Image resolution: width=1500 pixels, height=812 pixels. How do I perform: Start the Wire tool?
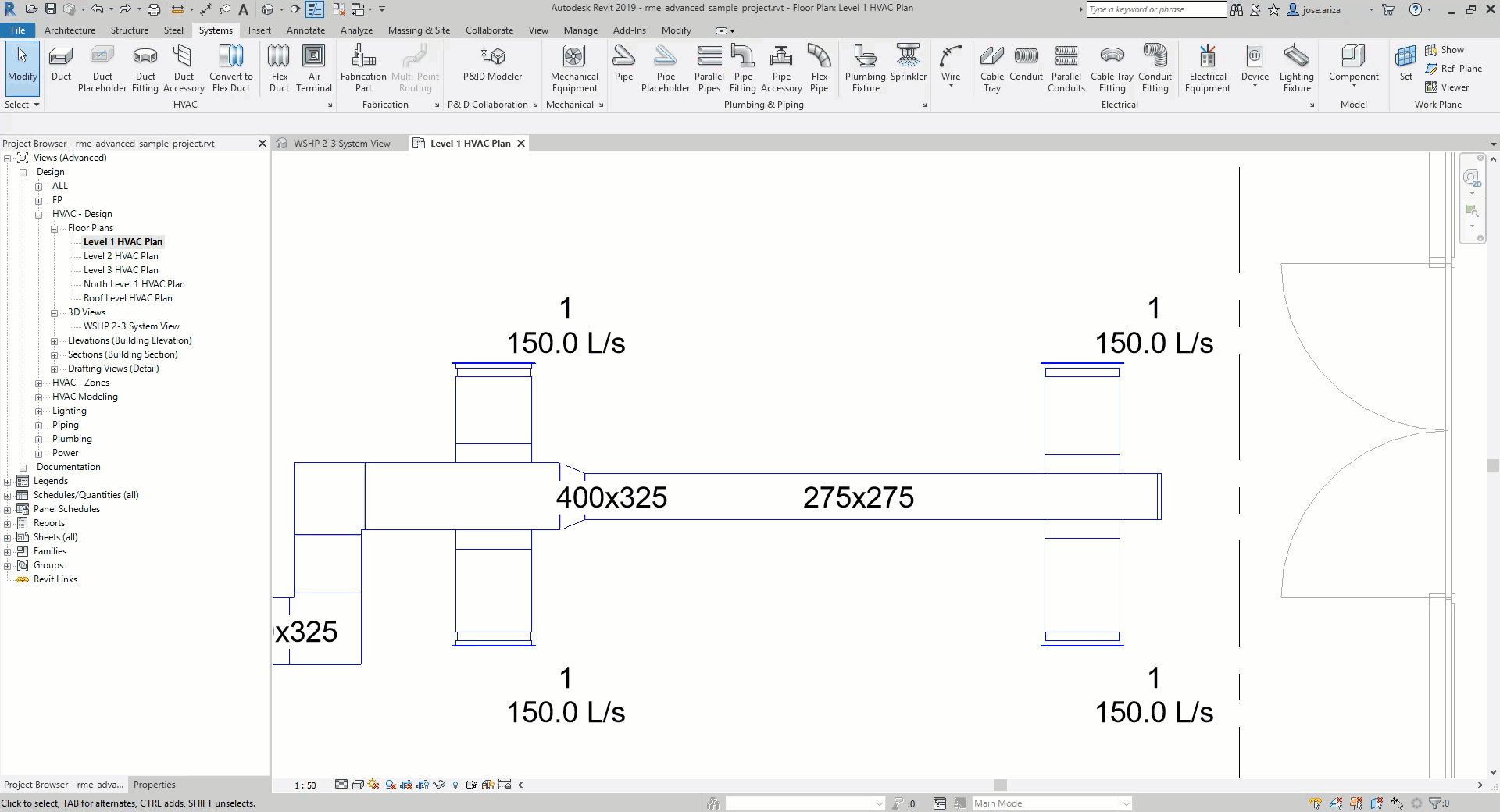pyautogui.click(x=950, y=64)
